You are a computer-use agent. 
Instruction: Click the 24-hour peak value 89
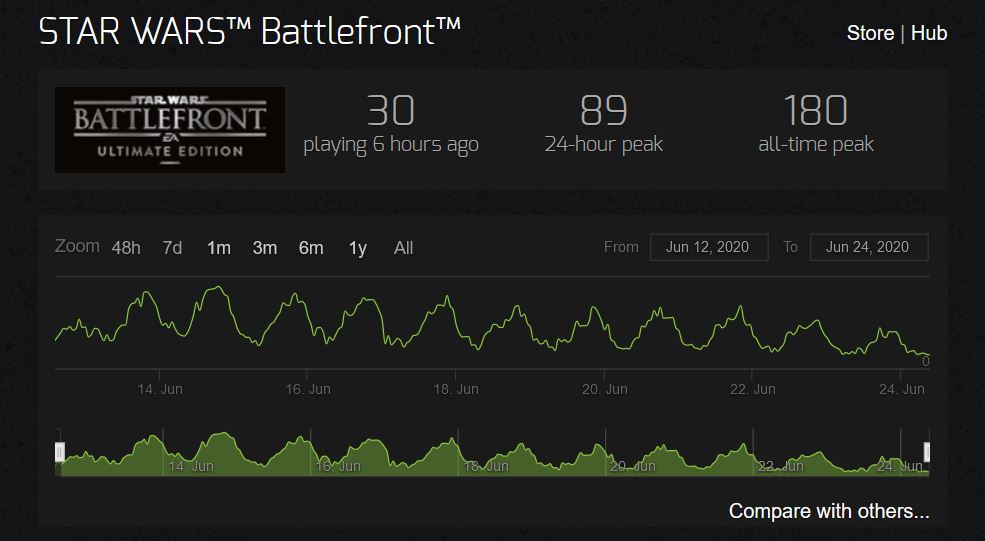[x=603, y=110]
